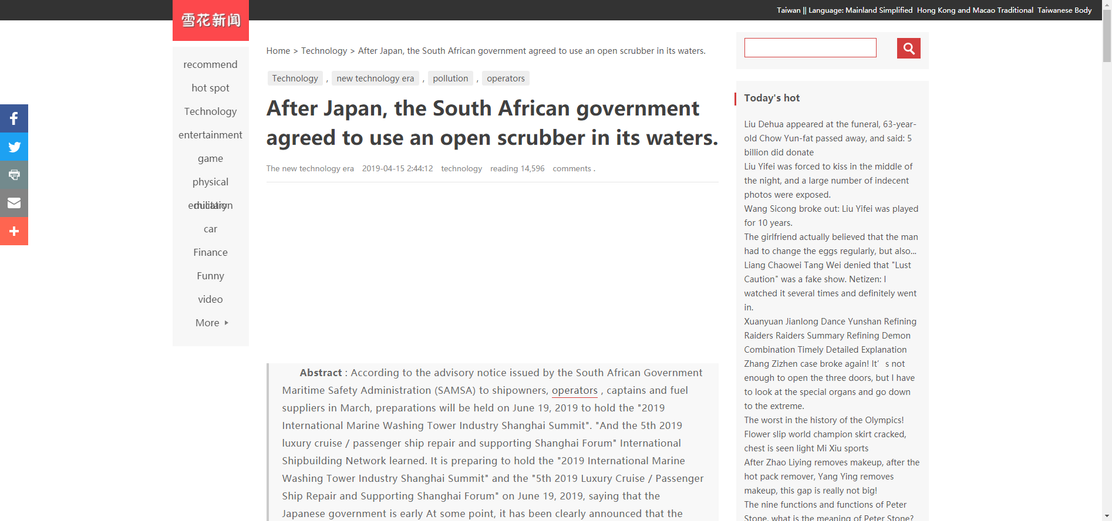Jump to the comments link
This screenshot has height=521, width=1112.
pos(572,169)
